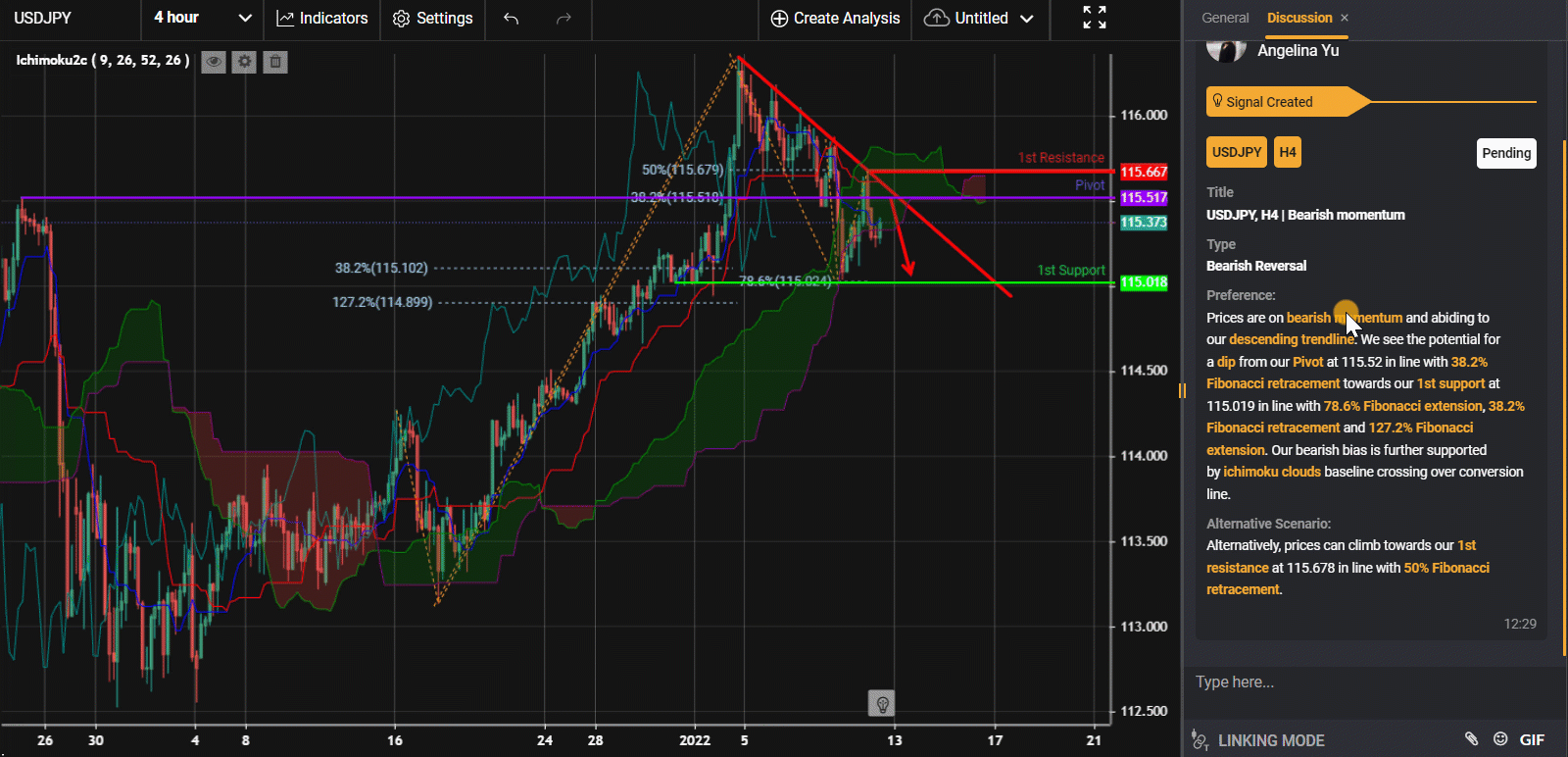Toggle LINKING MODE
The height and width of the screenshot is (757, 1568).
1258,740
